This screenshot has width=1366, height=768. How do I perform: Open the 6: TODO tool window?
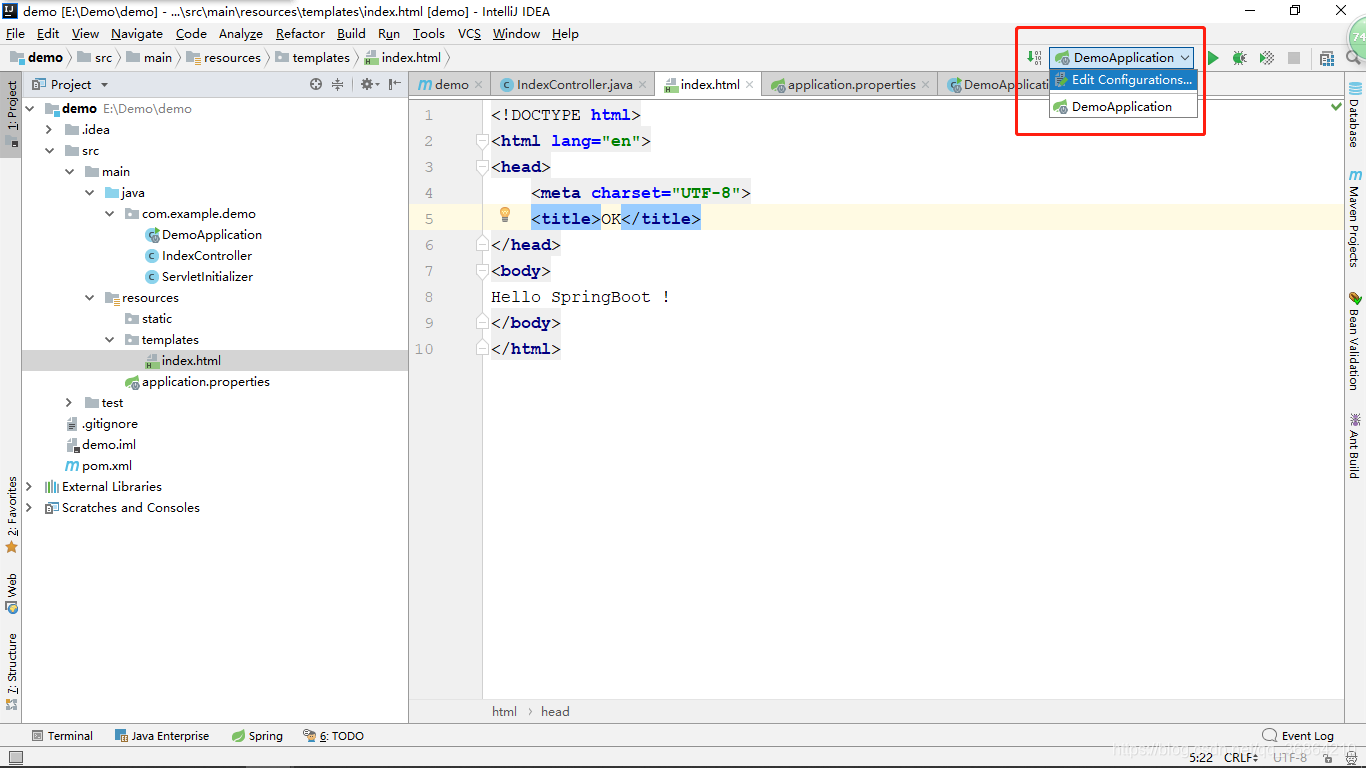(334, 736)
